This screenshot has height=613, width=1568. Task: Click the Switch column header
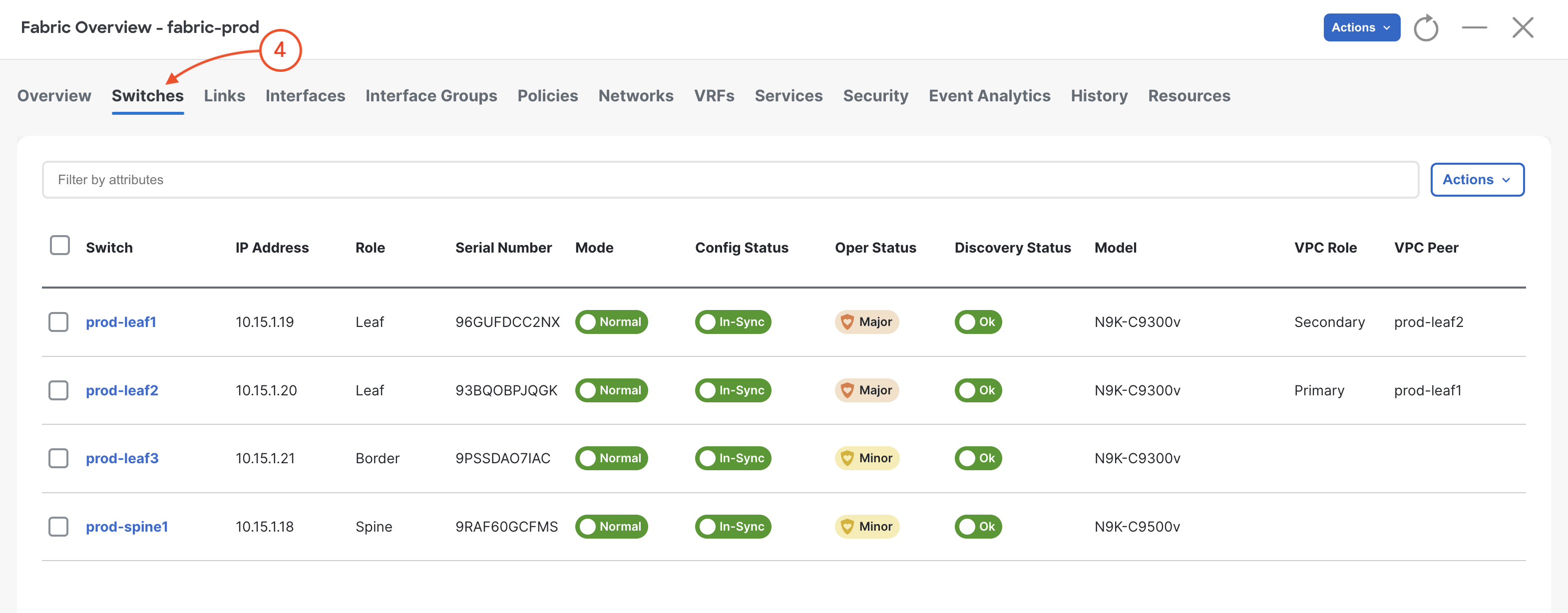click(109, 248)
